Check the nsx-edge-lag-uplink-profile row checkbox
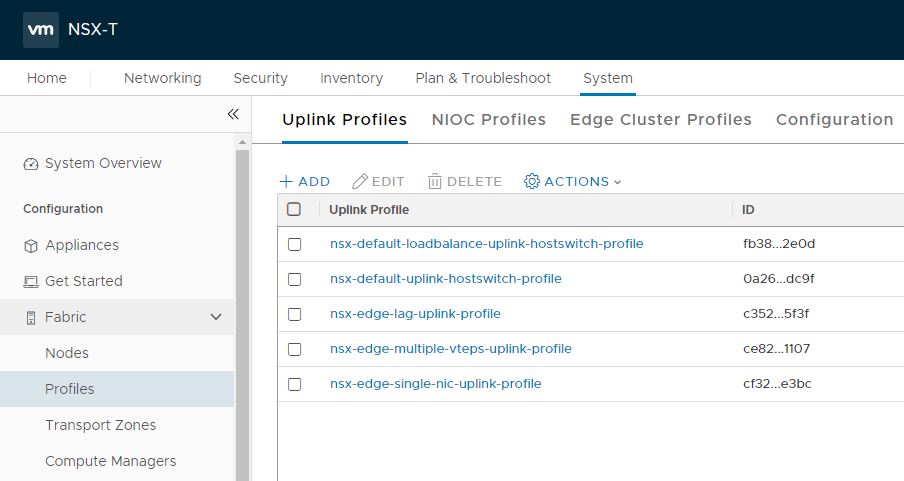Image resolution: width=904 pixels, height=481 pixels. tap(294, 314)
